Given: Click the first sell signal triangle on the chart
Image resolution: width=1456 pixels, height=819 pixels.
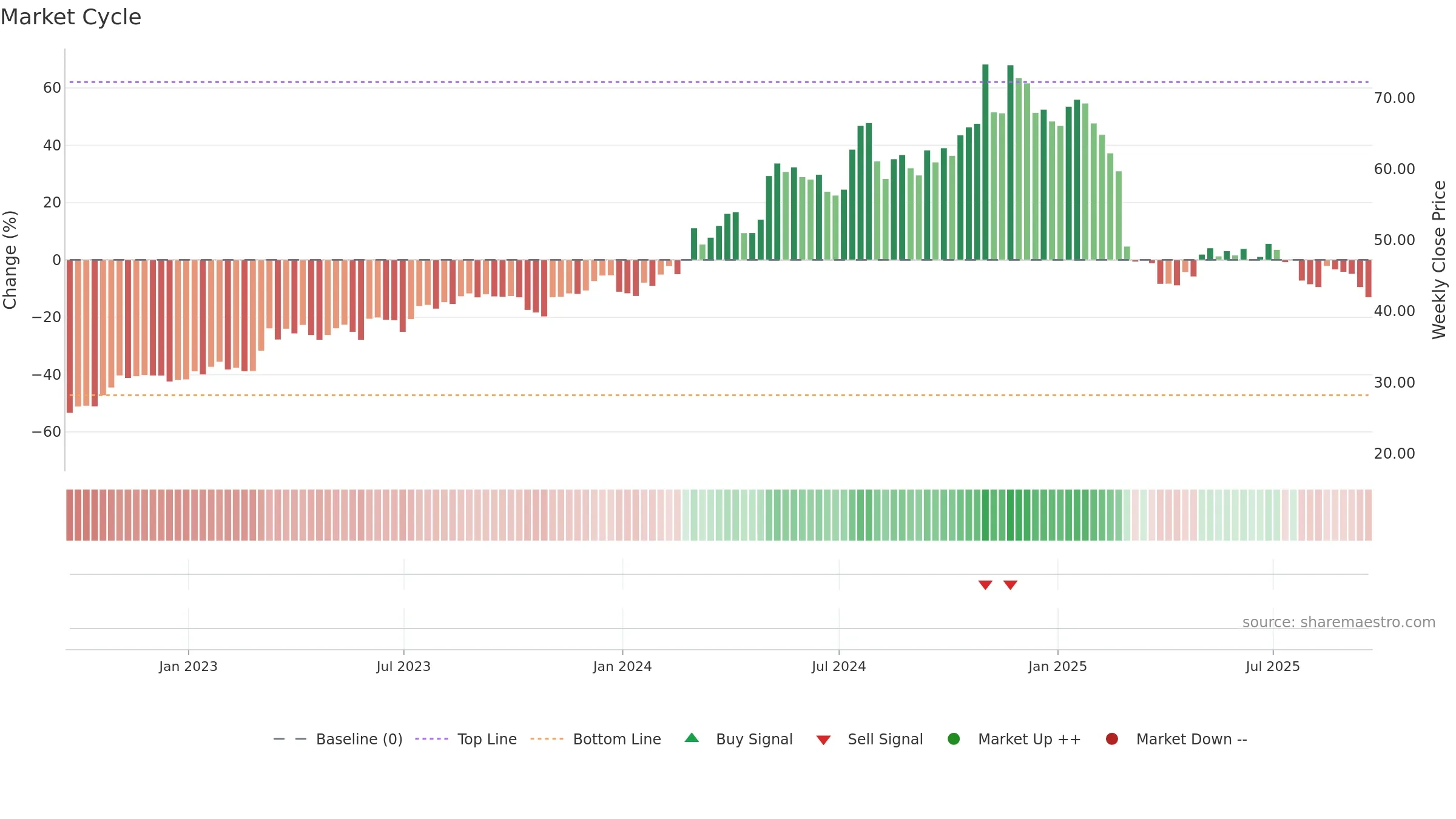Looking at the screenshot, I should pos(985,585).
